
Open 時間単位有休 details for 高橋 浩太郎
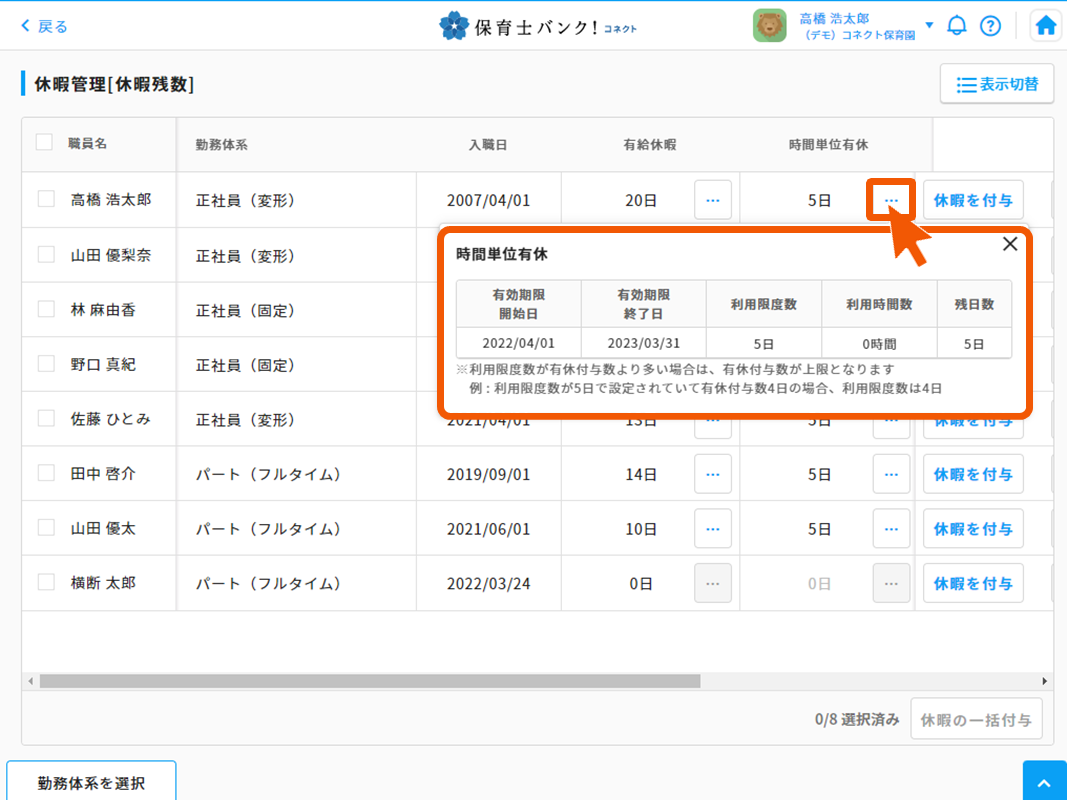point(891,200)
